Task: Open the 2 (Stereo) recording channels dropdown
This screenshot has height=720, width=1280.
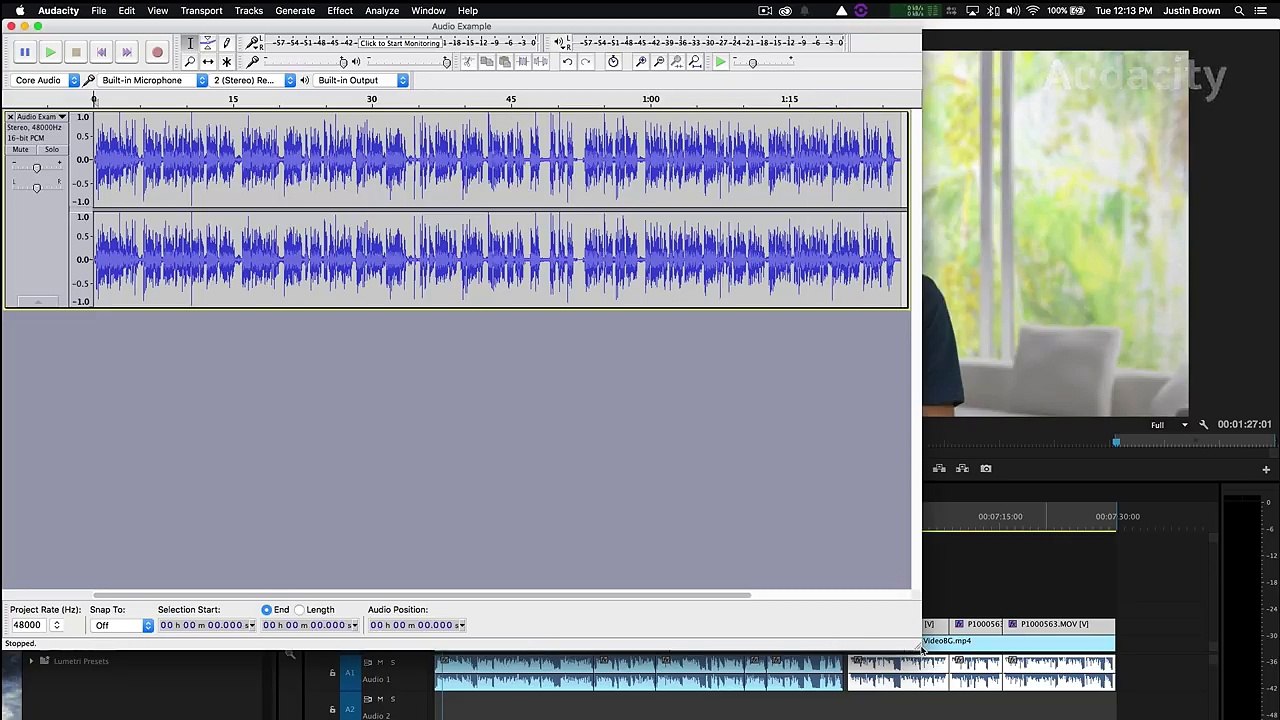Action: point(252,80)
